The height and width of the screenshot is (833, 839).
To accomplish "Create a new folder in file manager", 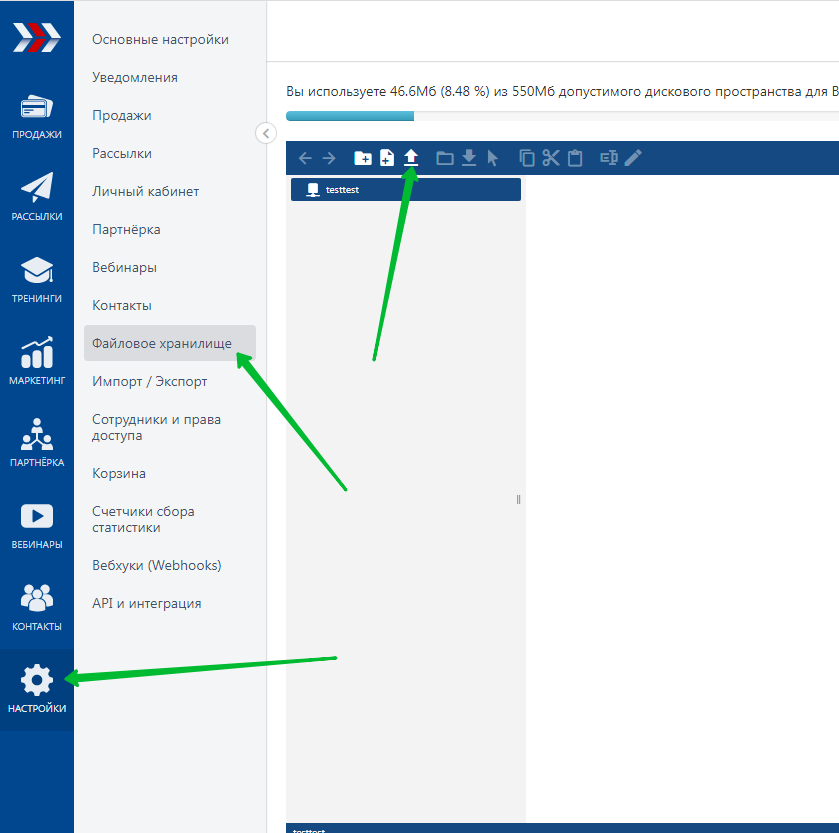I will (x=363, y=158).
